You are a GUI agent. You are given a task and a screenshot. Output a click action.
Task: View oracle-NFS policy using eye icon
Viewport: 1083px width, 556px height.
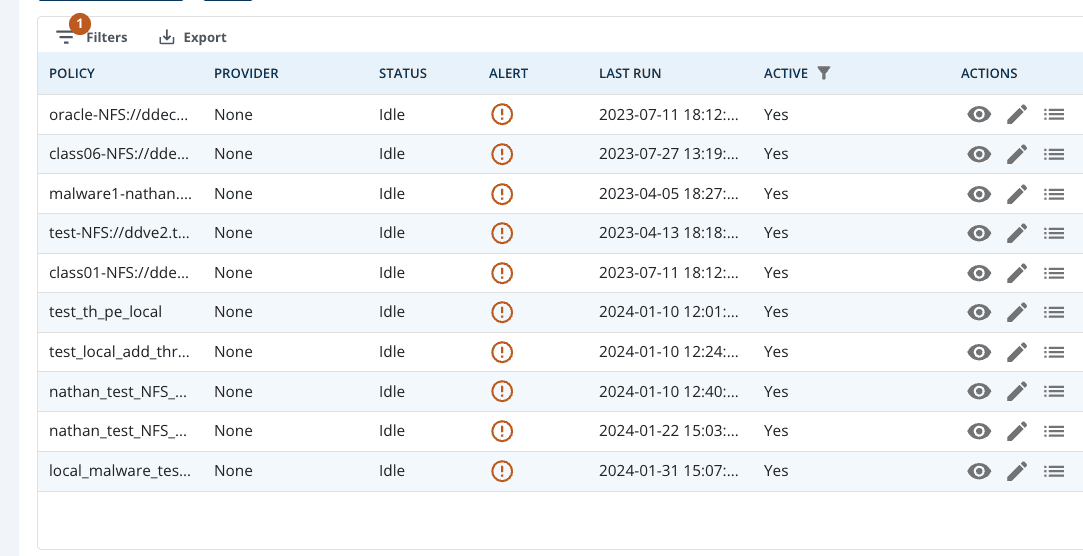(x=979, y=115)
